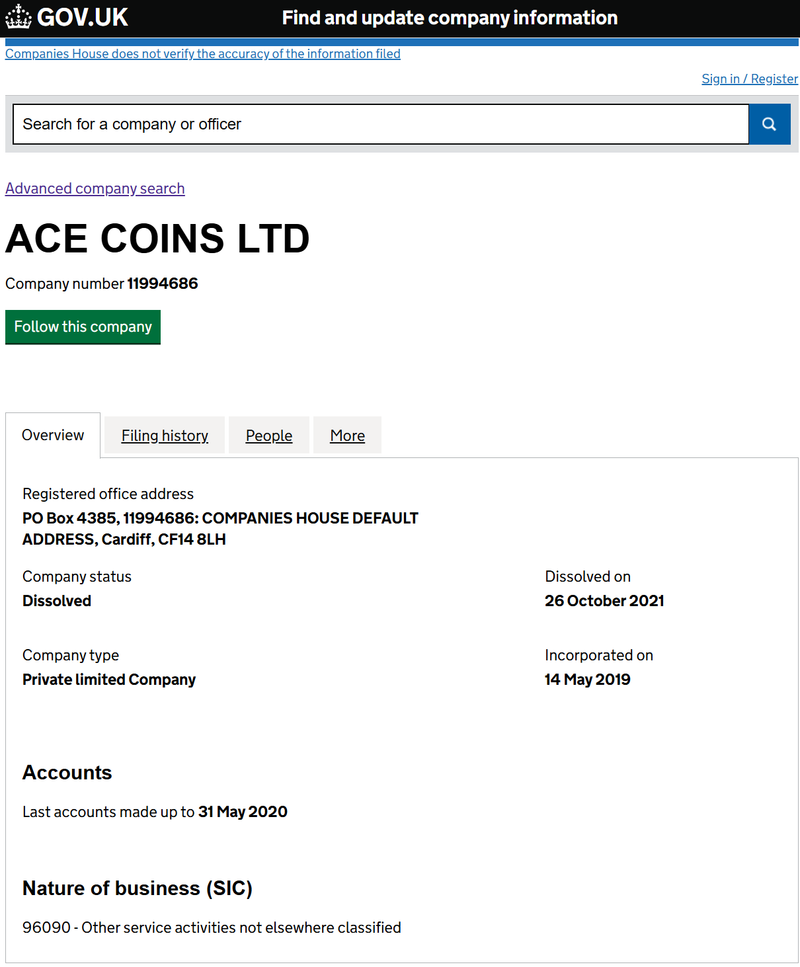Screen dimensions: 800x967
Task: Select the Overview tab
Action: point(52,435)
